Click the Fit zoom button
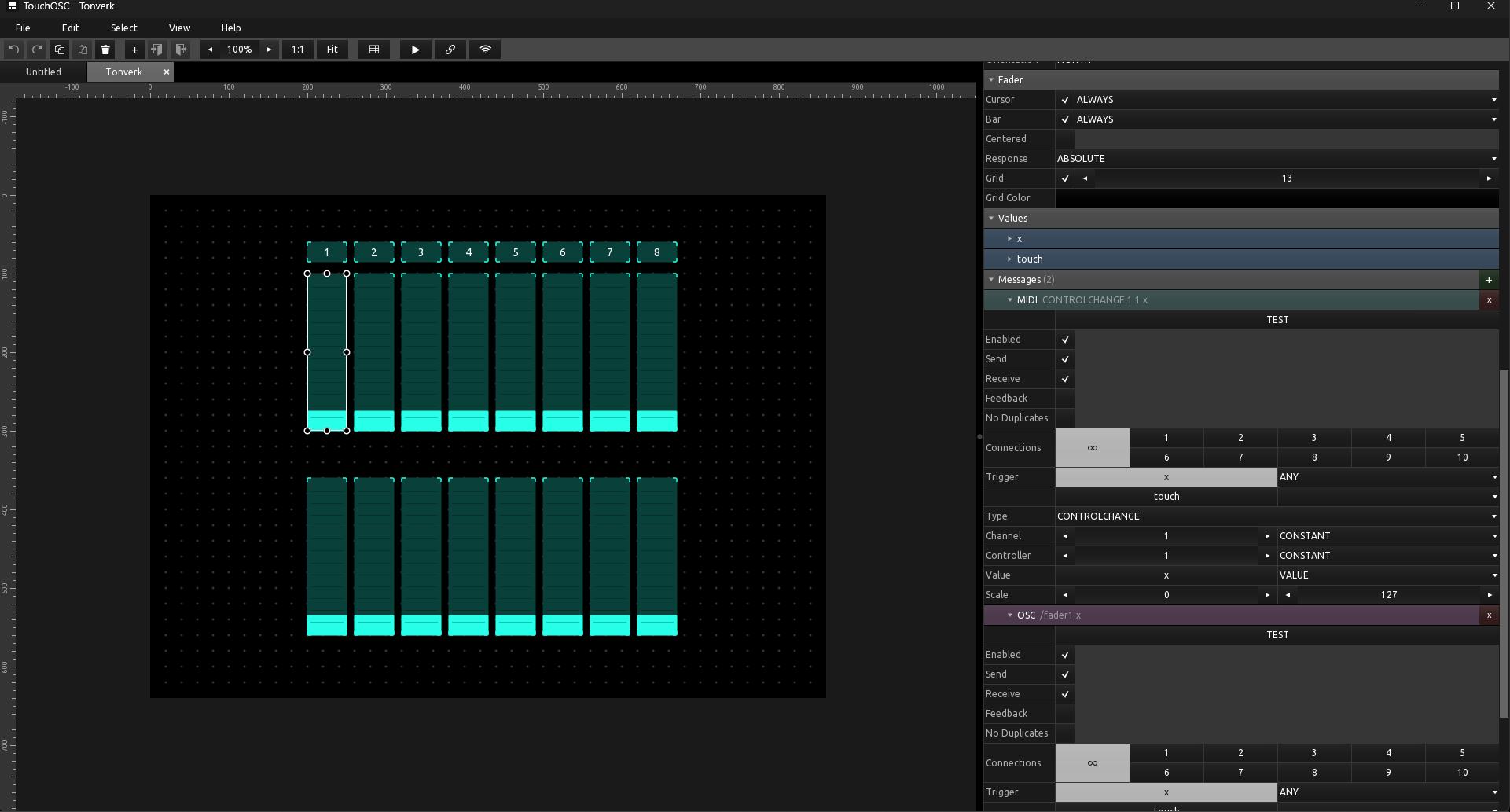This screenshot has height=812, width=1510. click(x=332, y=50)
